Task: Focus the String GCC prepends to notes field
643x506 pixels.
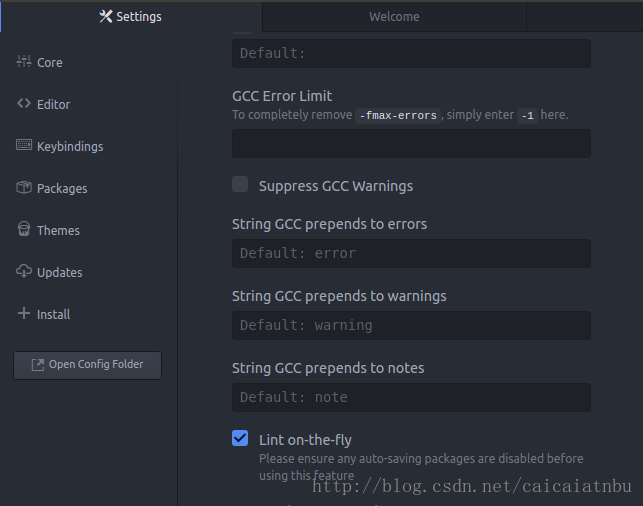Action: (x=411, y=397)
